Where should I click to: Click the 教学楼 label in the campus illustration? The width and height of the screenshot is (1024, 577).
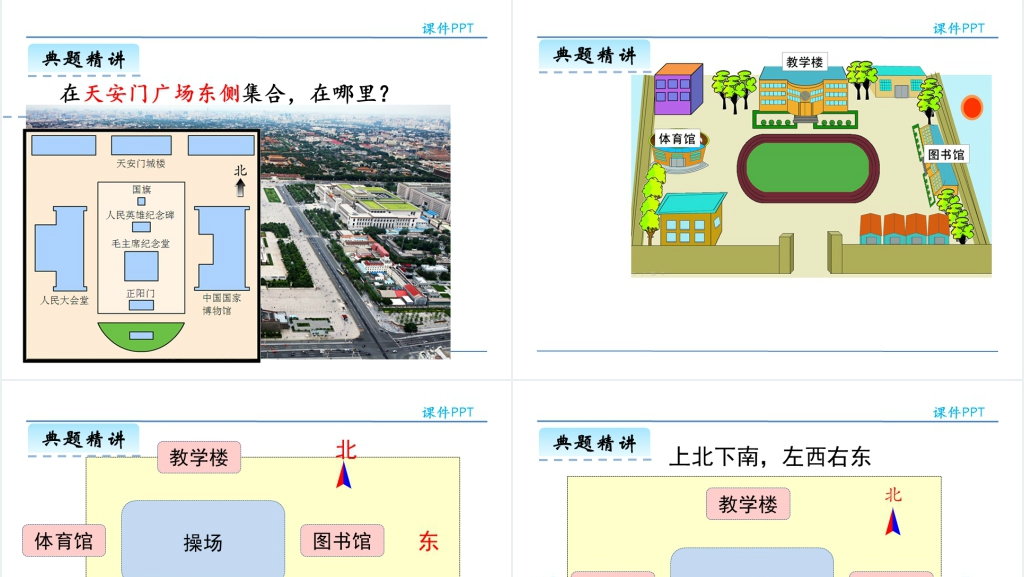tap(804, 62)
